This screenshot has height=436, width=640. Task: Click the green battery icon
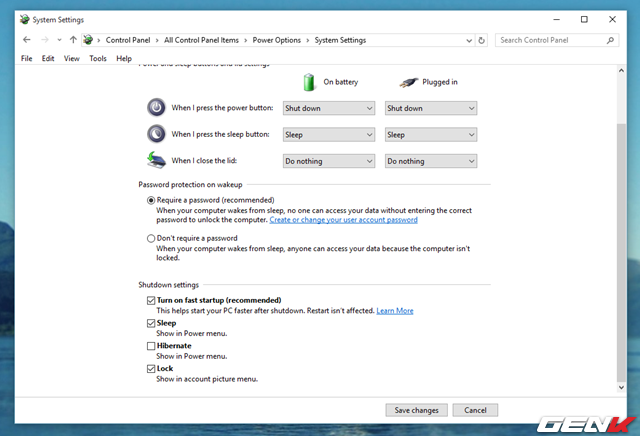[x=309, y=82]
